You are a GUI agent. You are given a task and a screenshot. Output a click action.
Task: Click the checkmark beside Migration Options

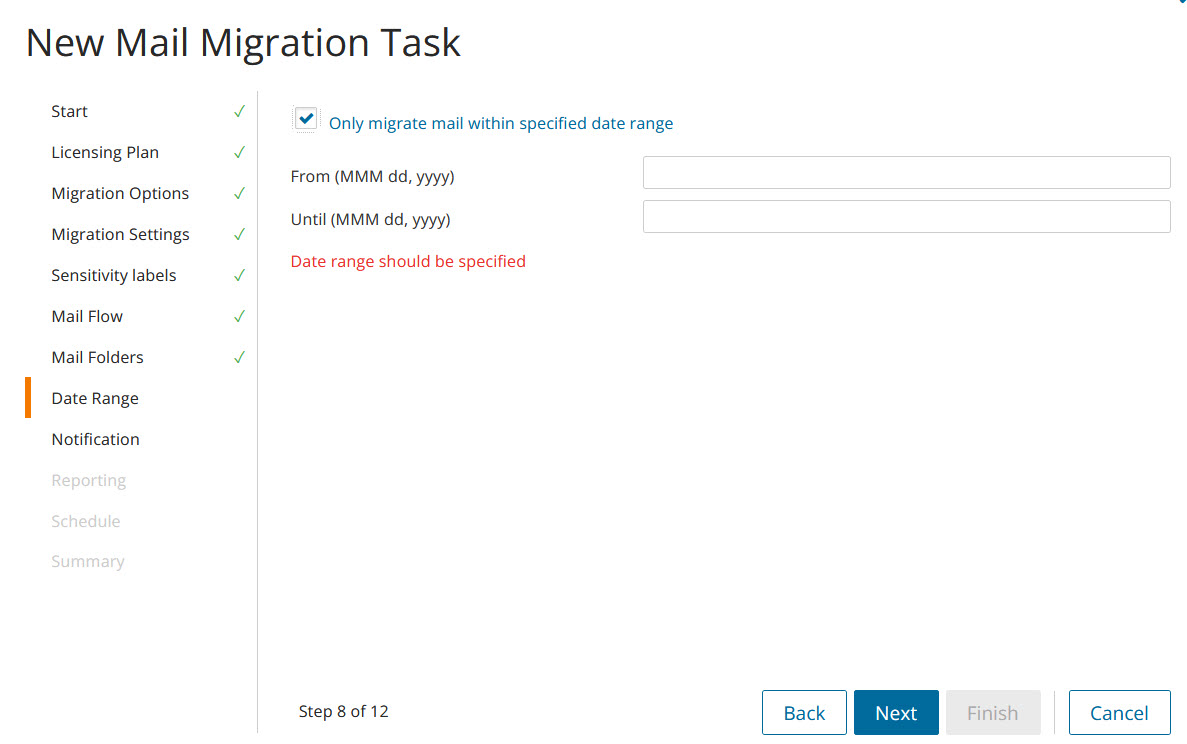point(239,193)
